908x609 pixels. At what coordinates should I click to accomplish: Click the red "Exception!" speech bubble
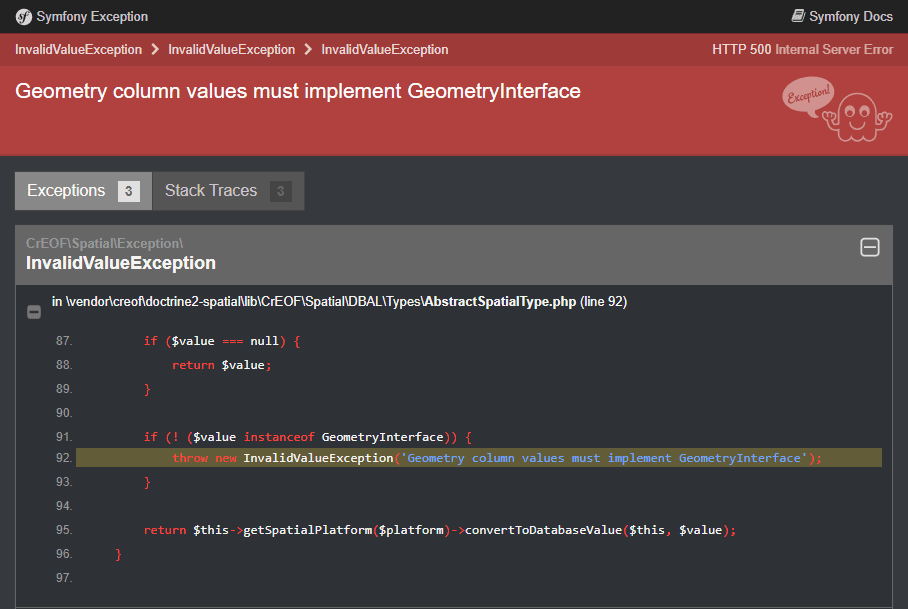point(807,97)
